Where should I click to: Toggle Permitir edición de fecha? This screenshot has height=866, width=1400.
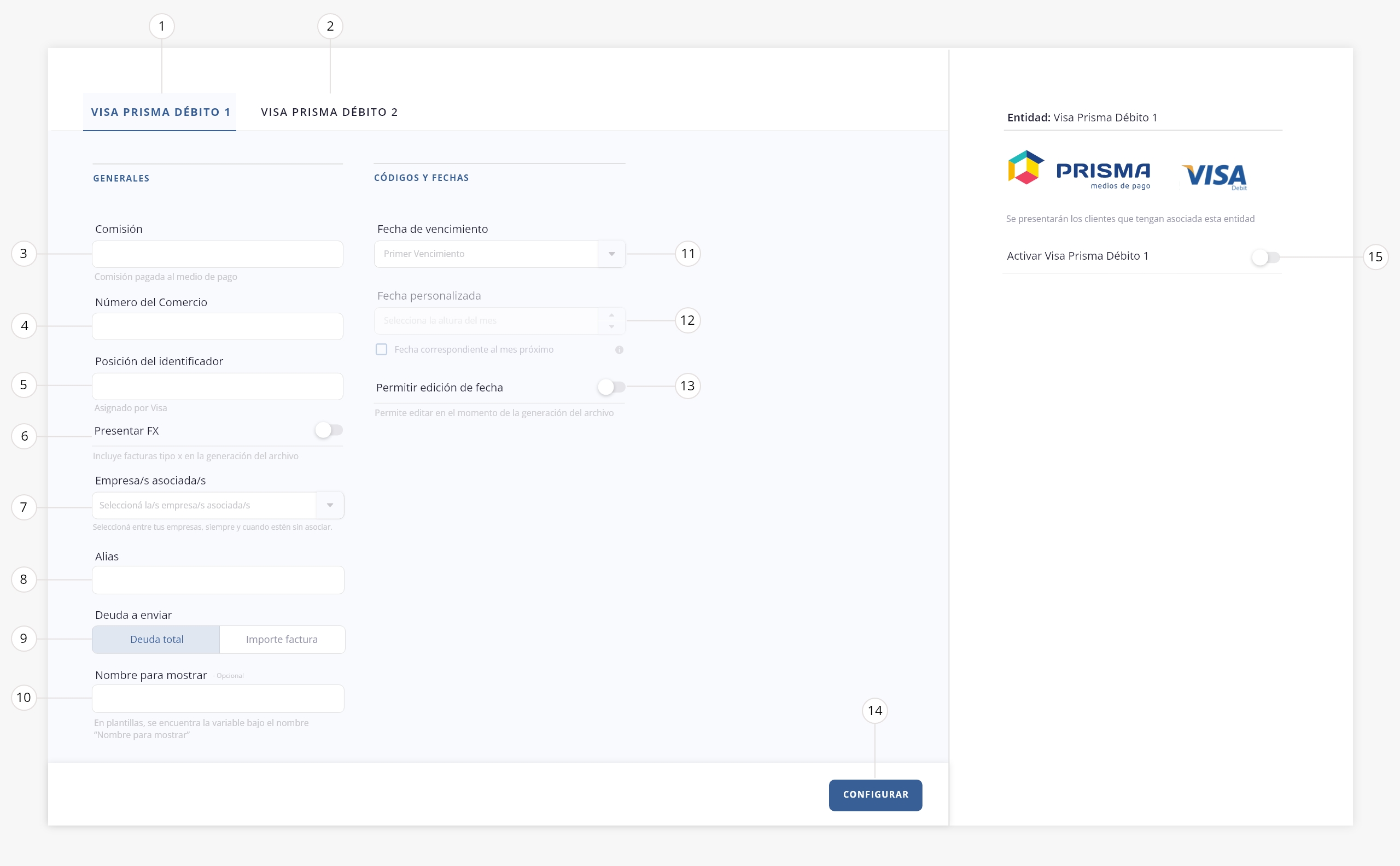pyautogui.click(x=611, y=387)
